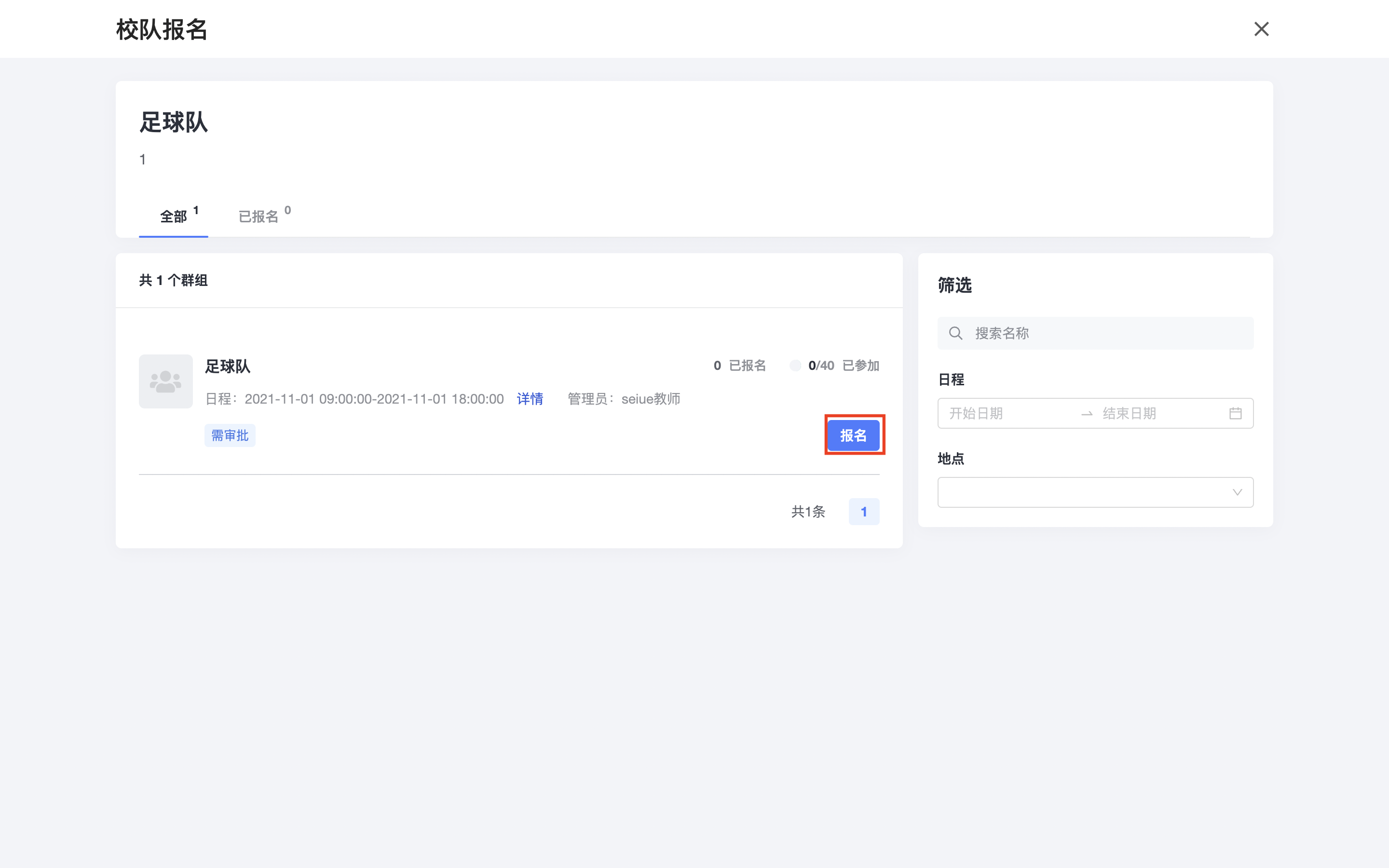Select page 1 in pagination
Image resolution: width=1389 pixels, height=868 pixels.
[864, 512]
